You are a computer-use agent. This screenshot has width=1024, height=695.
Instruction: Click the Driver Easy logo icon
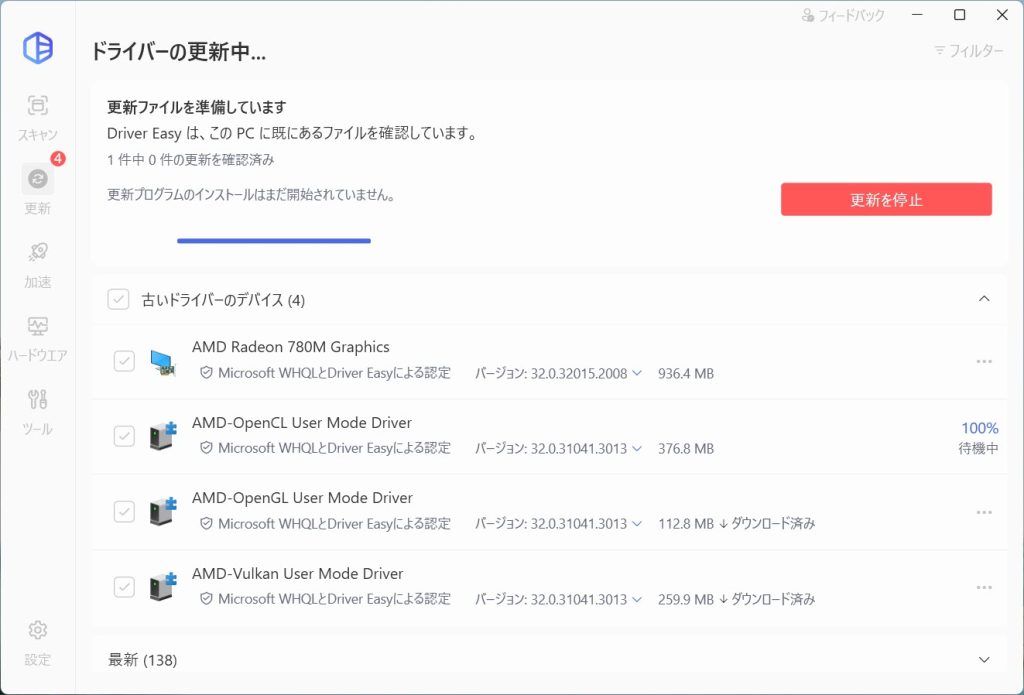[38, 48]
